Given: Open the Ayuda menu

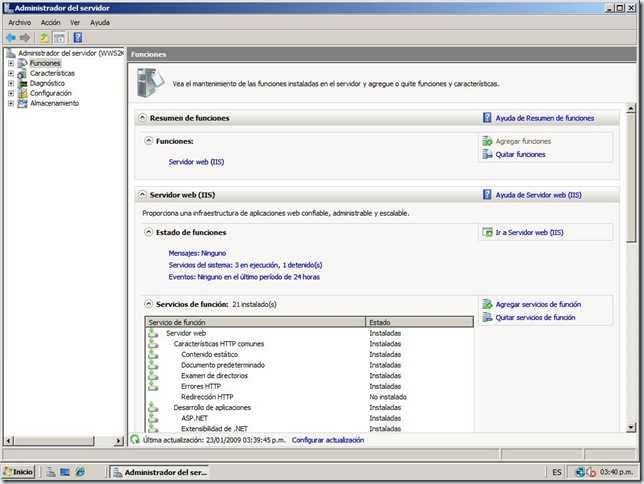Looking at the screenshot, I should 100,23.
